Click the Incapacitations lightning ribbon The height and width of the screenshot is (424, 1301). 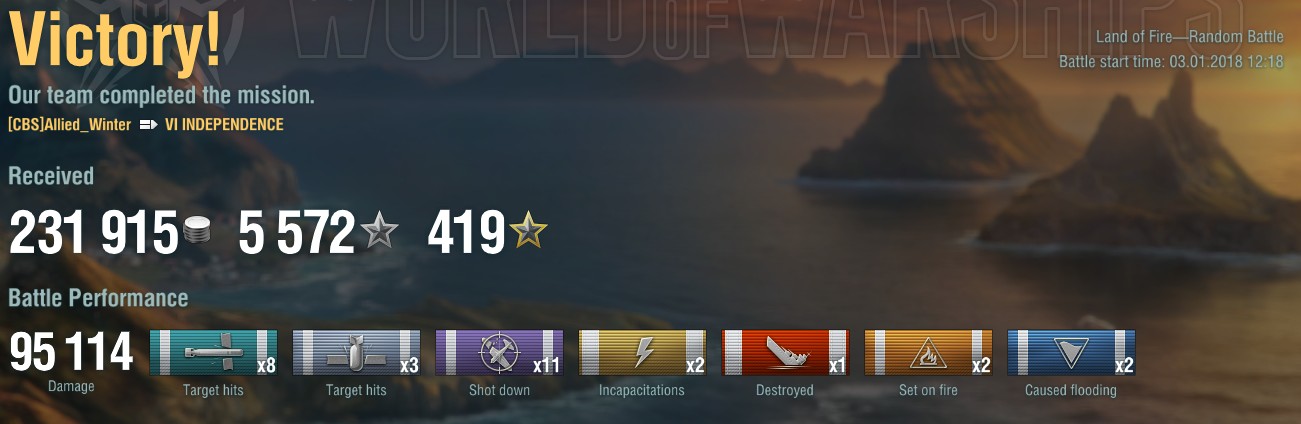[642, 353]
